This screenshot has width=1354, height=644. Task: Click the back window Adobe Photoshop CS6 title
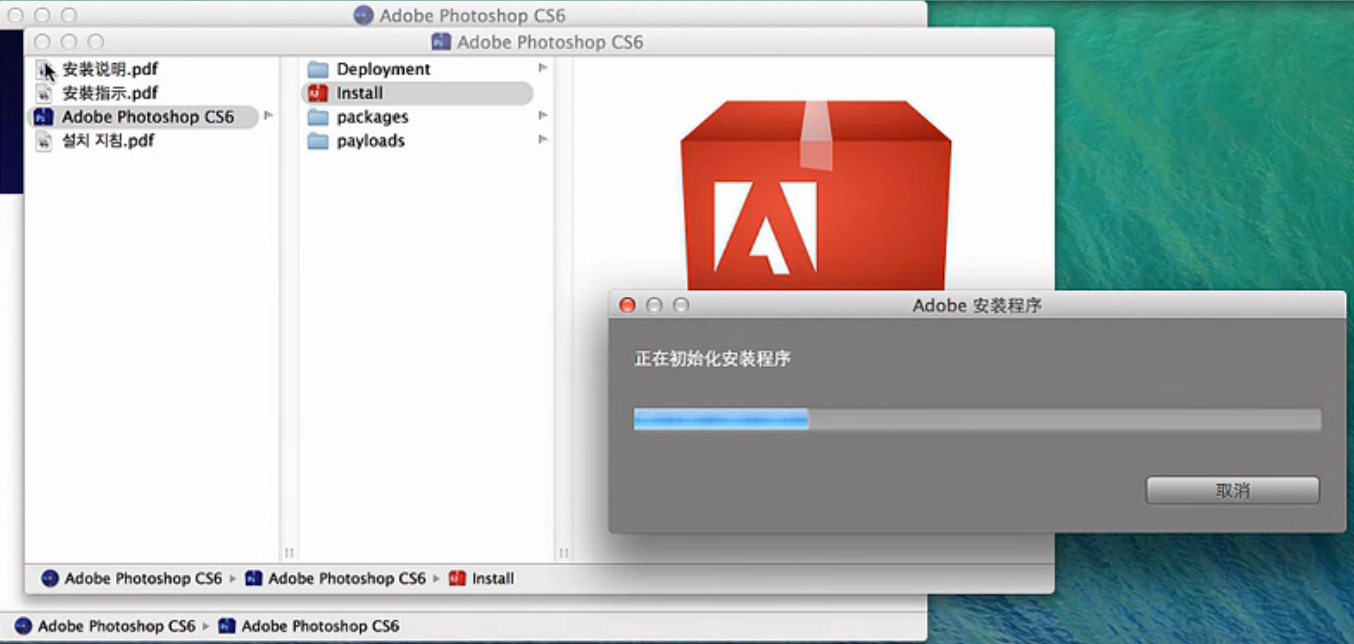tap(473, 16)
